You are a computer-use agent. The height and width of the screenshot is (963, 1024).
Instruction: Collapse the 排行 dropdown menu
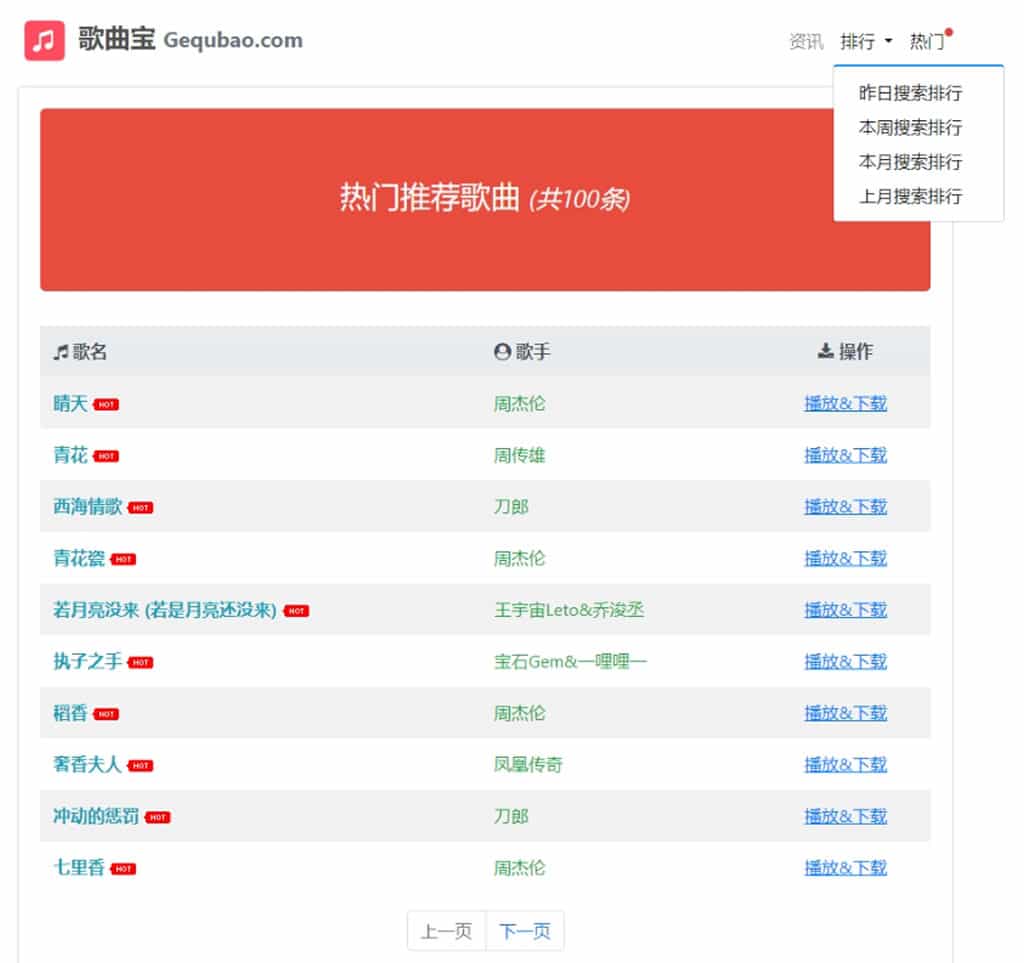866,42
